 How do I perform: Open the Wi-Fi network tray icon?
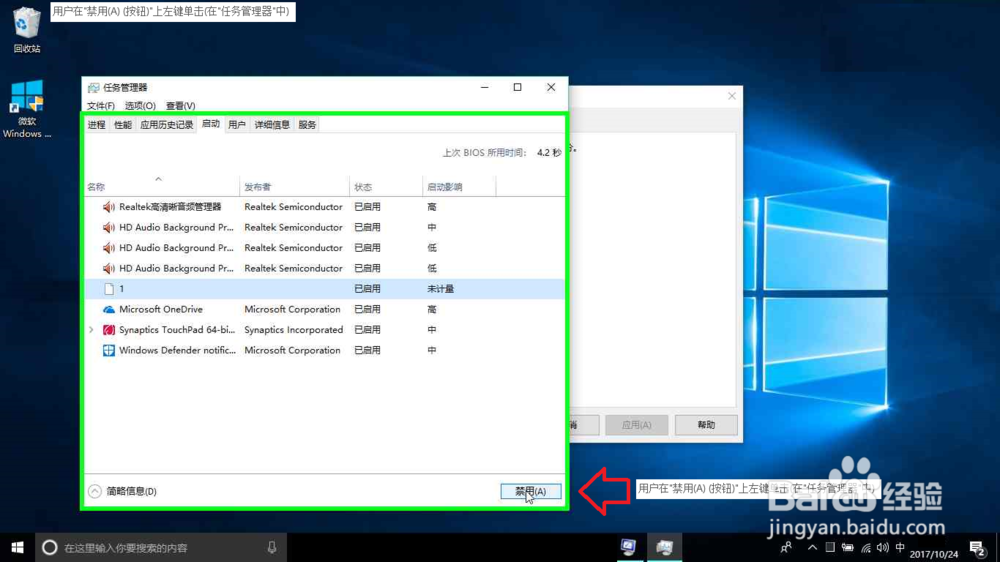865,547
